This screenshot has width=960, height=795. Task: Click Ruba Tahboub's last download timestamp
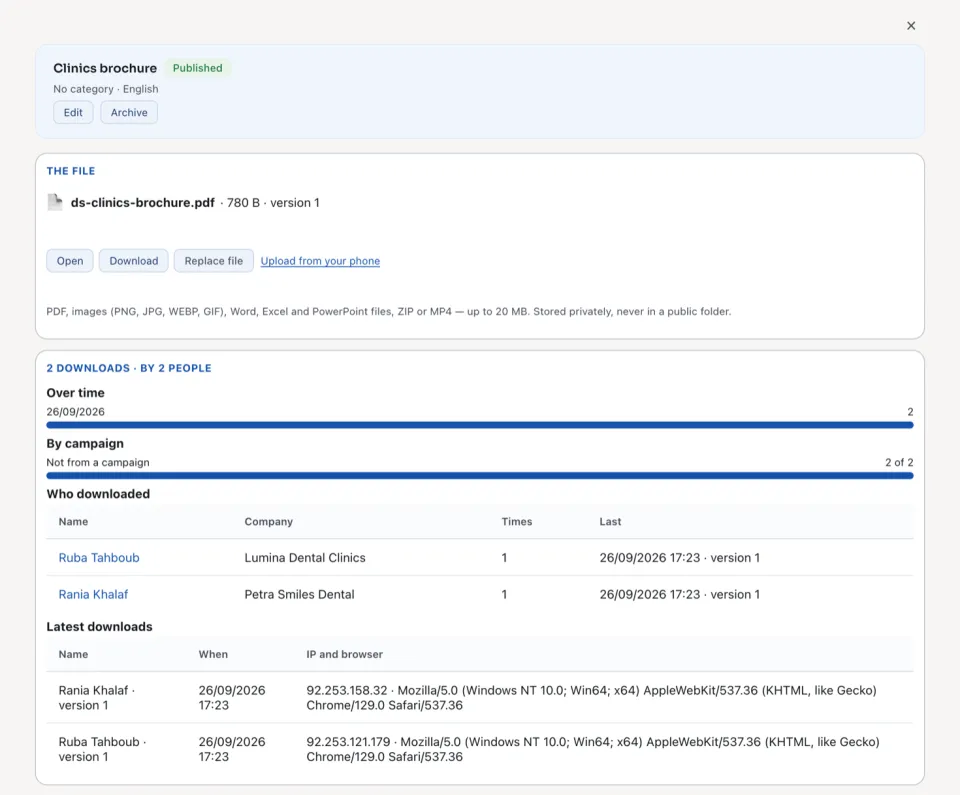tap(680, 558)
